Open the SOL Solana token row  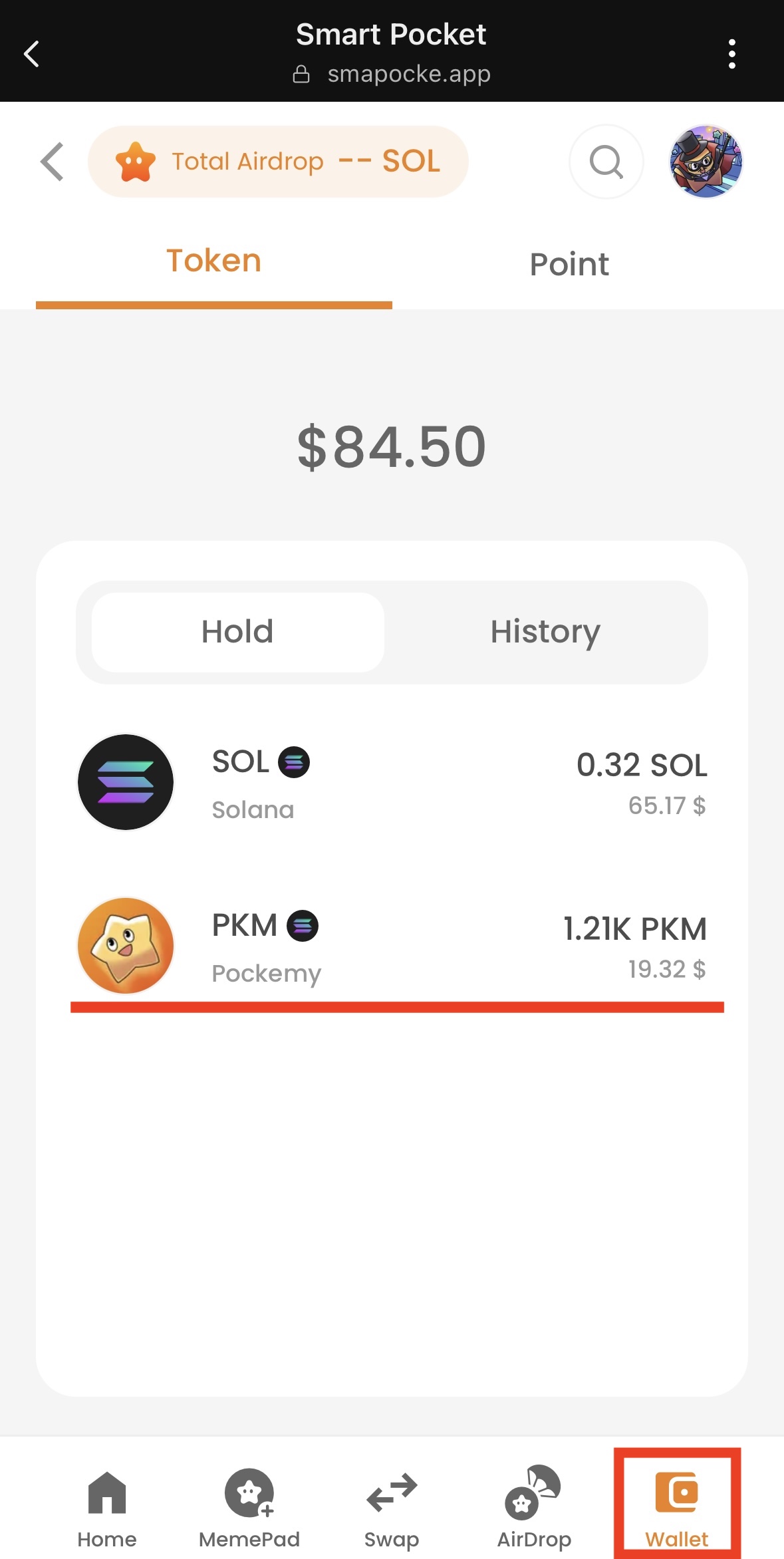coord(392,783)
